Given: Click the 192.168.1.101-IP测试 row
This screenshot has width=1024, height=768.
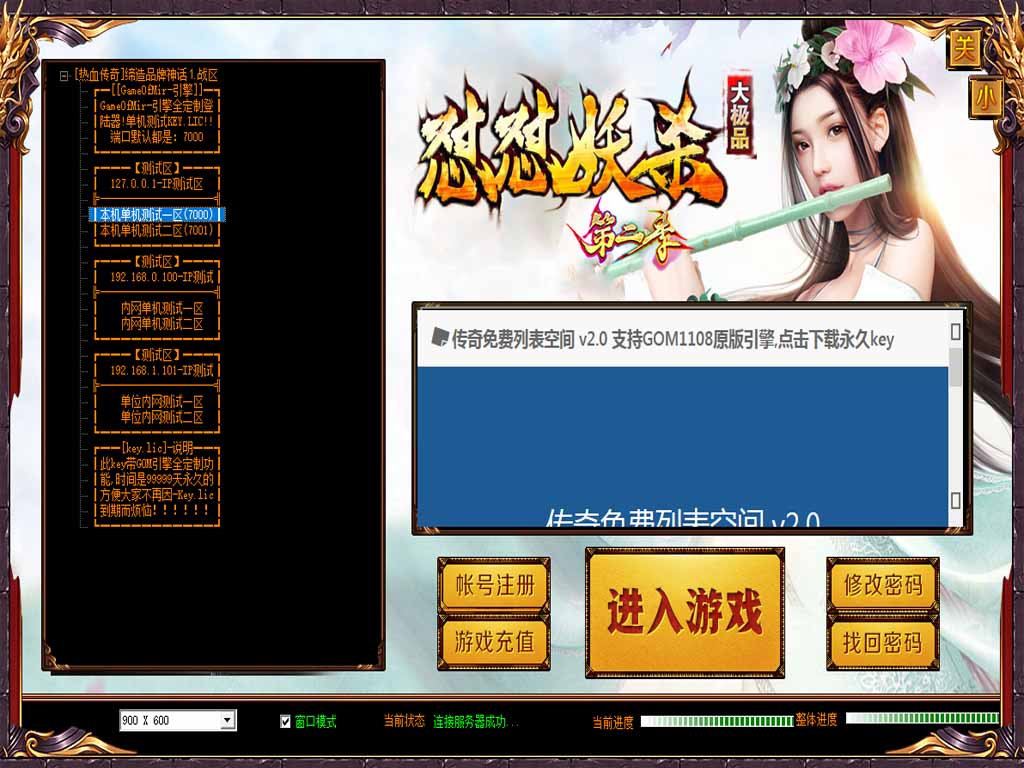Looking at the screenshot, I should click(161, 370).
